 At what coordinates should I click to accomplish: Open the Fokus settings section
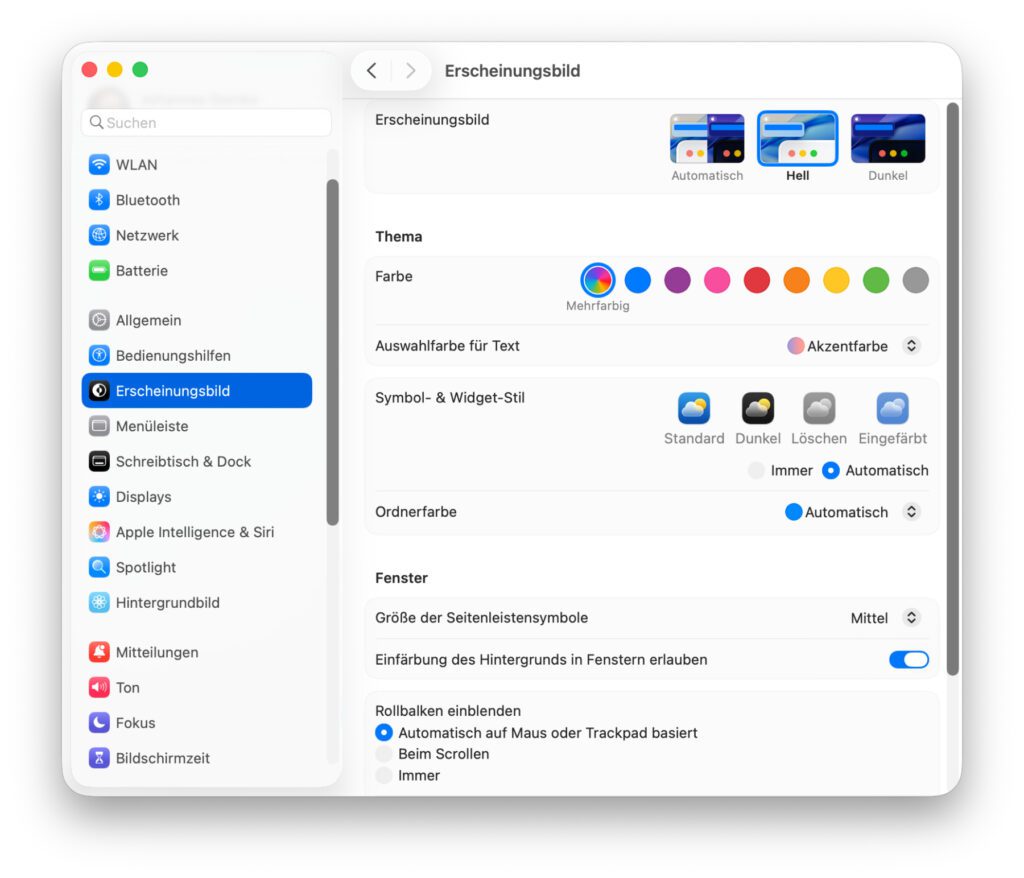(x=134, y=722)
